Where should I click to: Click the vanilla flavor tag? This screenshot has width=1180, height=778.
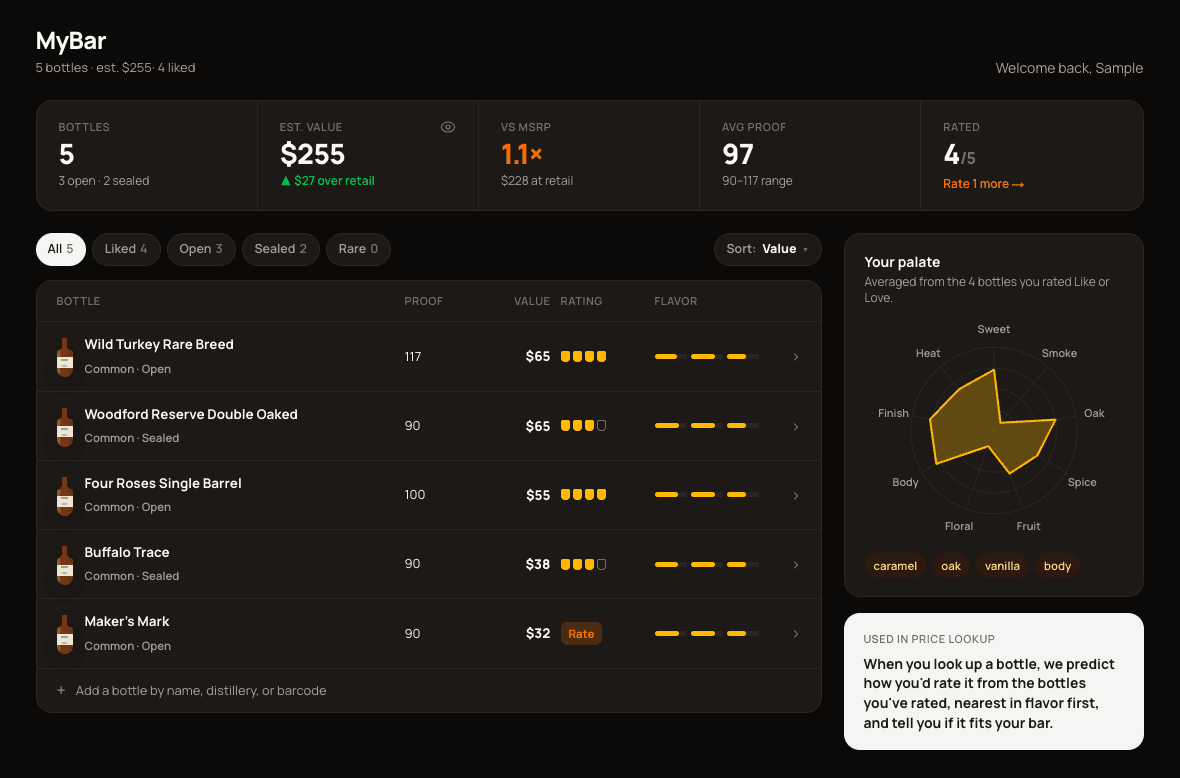(x=1002, y=566)
